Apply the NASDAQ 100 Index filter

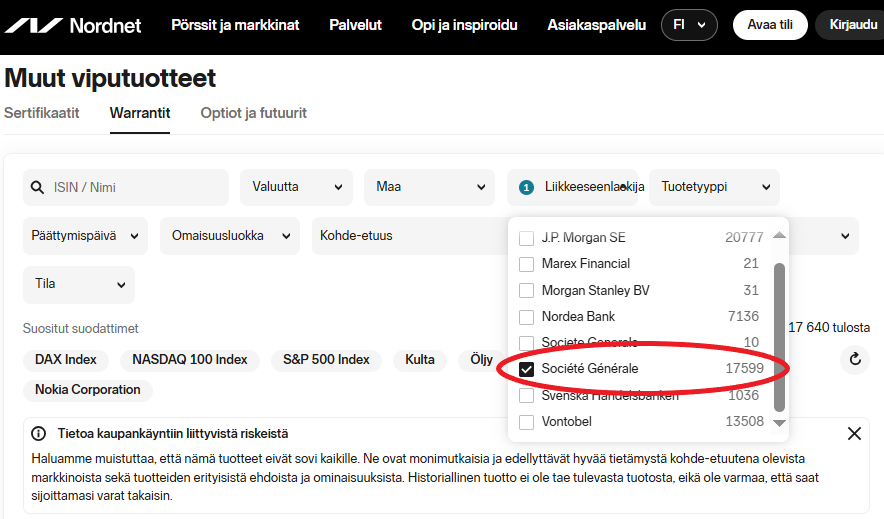pyautogui.click(x=189, y=360)
